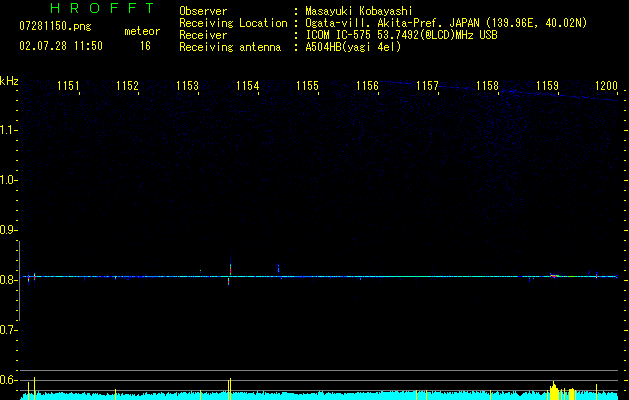Click the 1158 time axis label

pos(487,85)
